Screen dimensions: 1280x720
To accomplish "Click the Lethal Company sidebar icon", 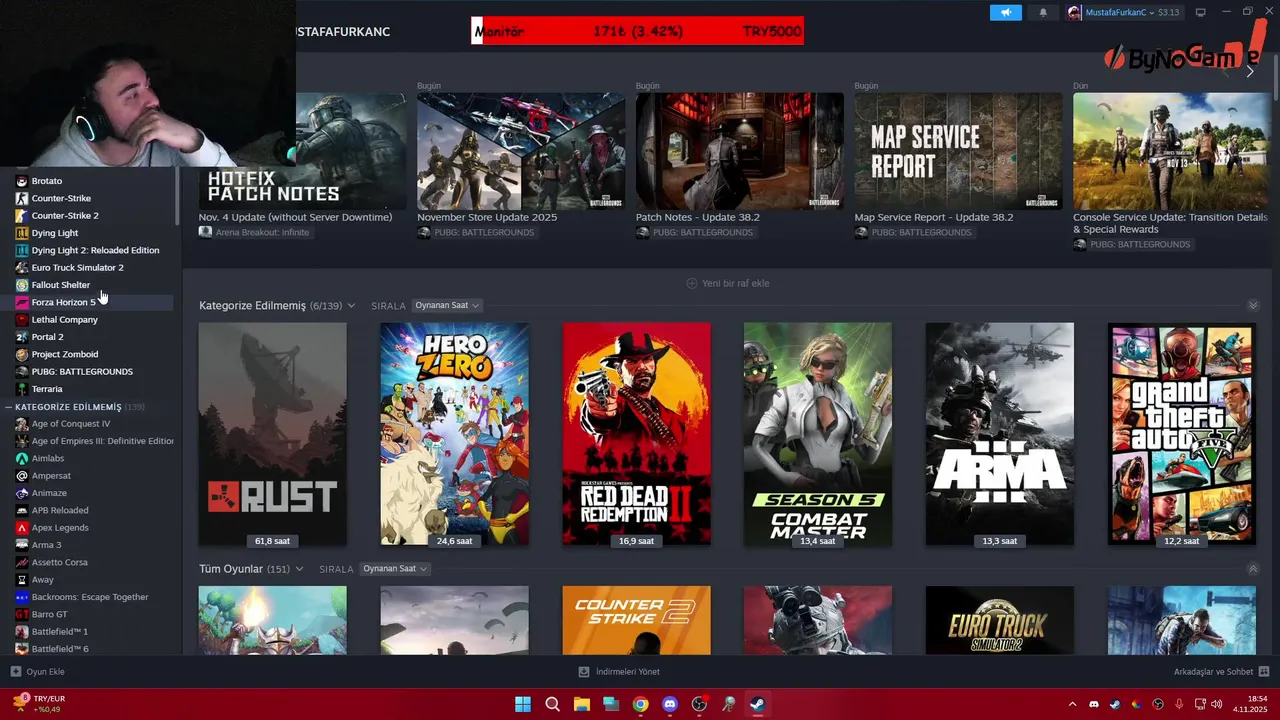I will [x=22, y=319].
